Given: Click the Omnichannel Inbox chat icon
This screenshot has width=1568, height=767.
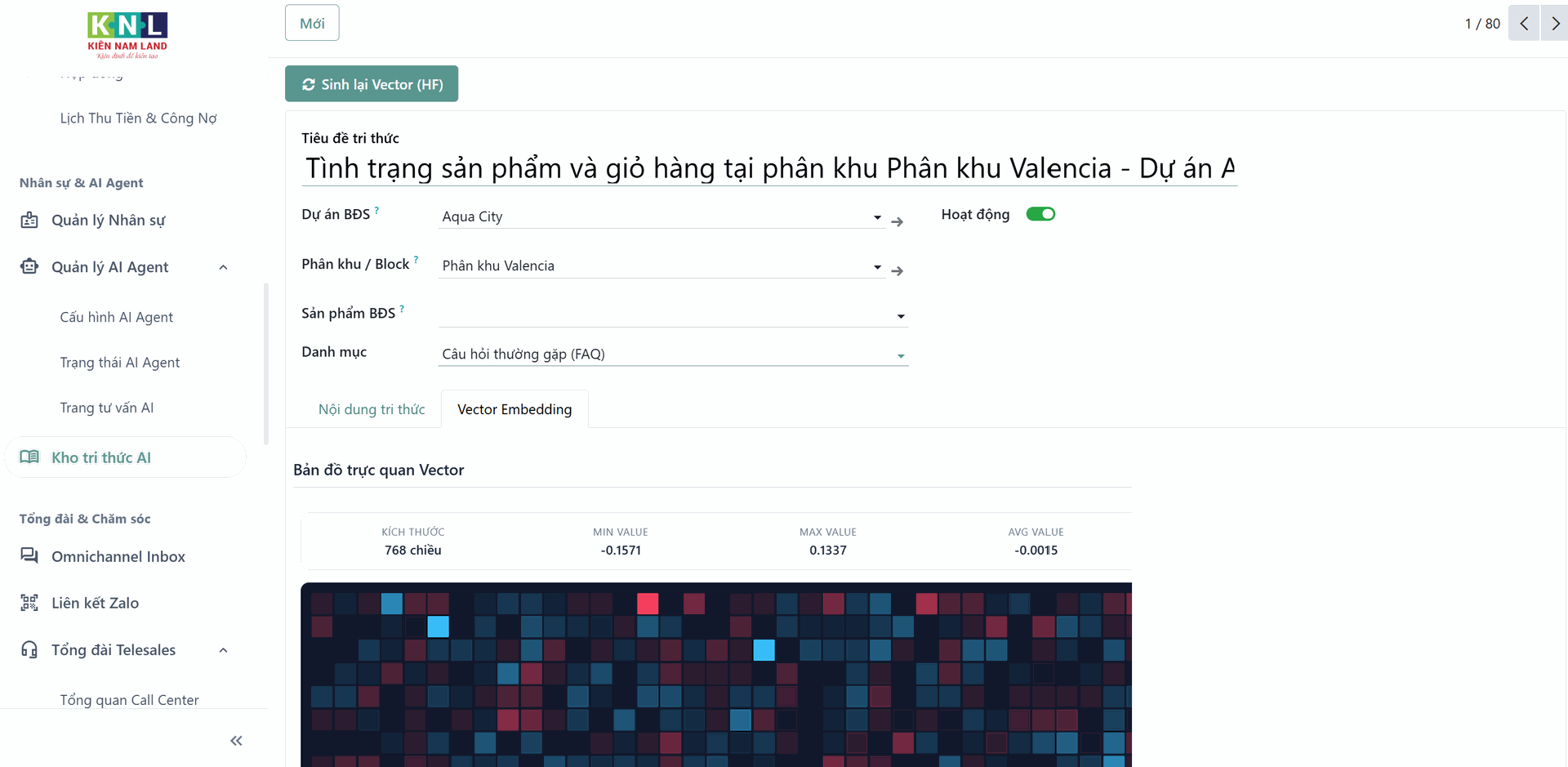Looking at the screenshot, I should pos(29,556).
